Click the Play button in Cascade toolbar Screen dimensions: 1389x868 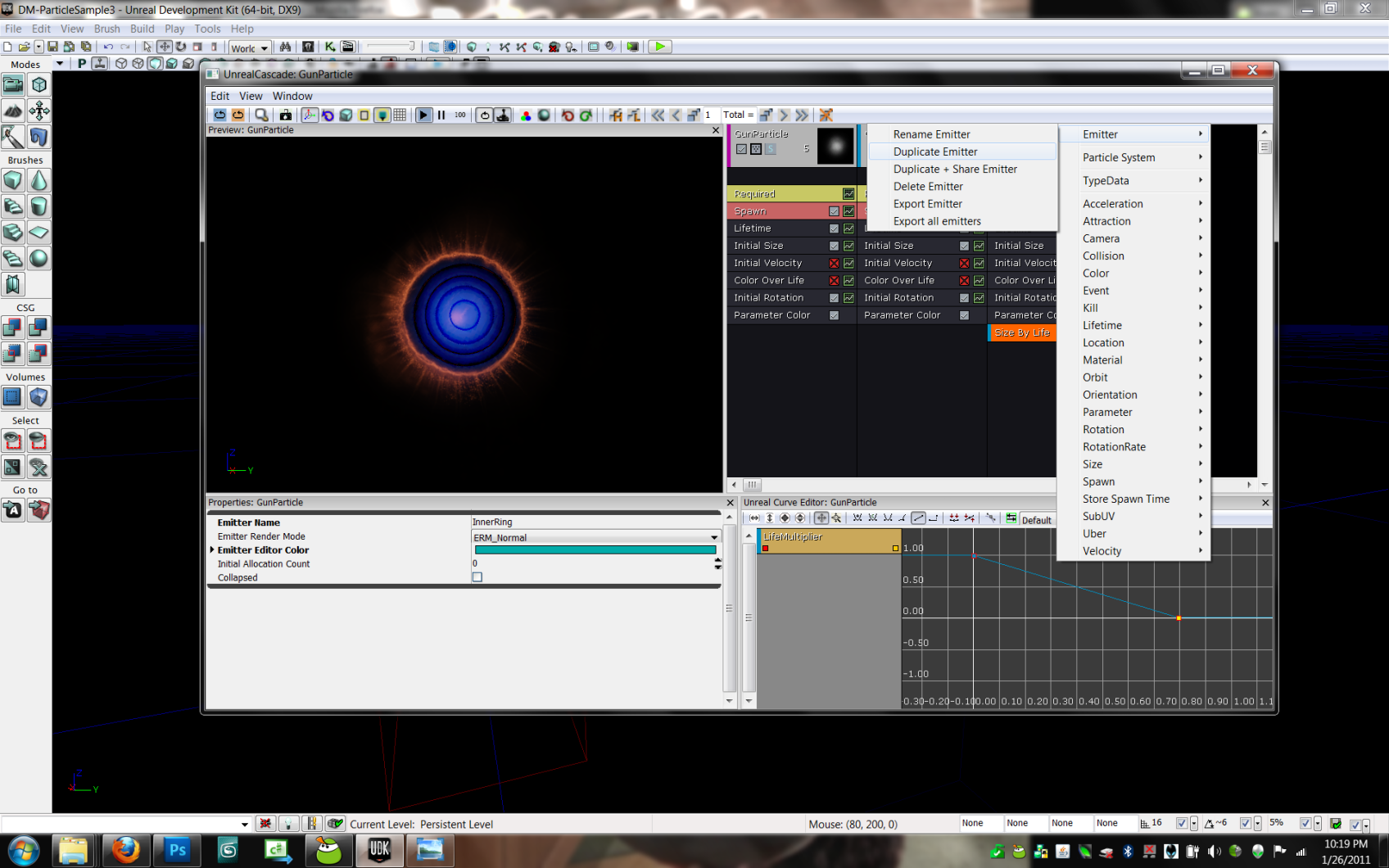tap(423, 115)
